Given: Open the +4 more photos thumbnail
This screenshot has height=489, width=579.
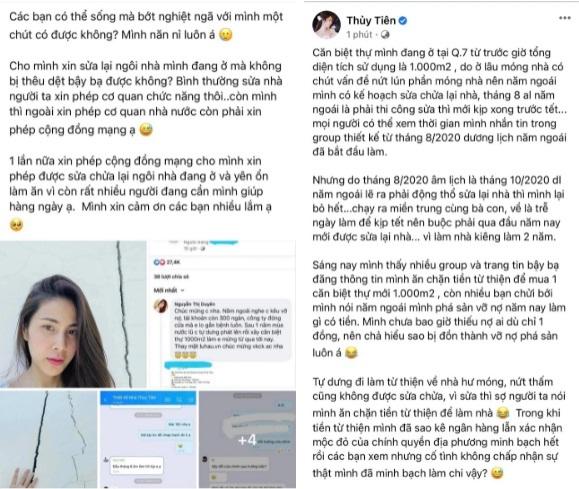Looking at the screenshot, I should point(247,440).
